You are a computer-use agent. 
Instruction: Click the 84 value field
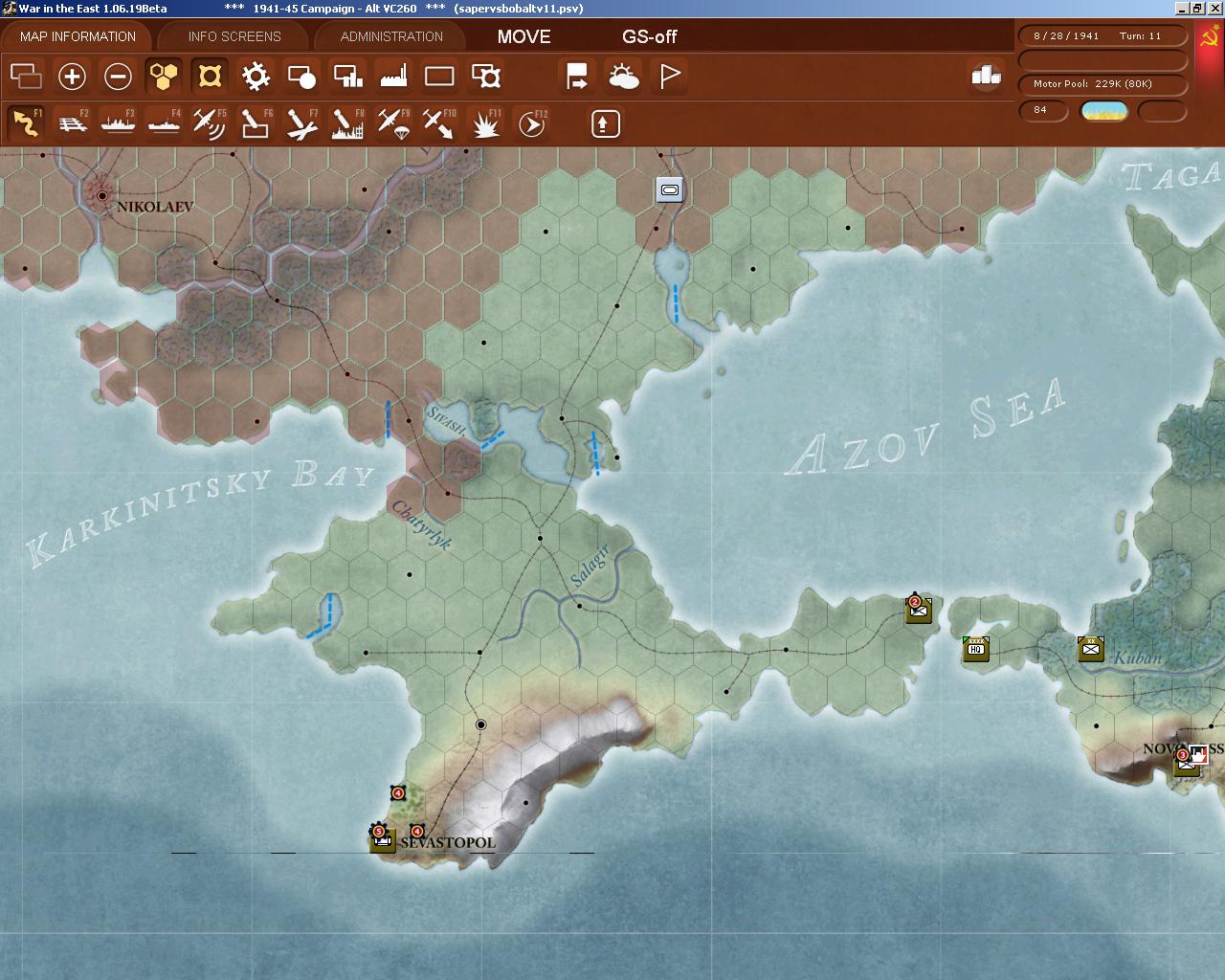[1045, 110]
